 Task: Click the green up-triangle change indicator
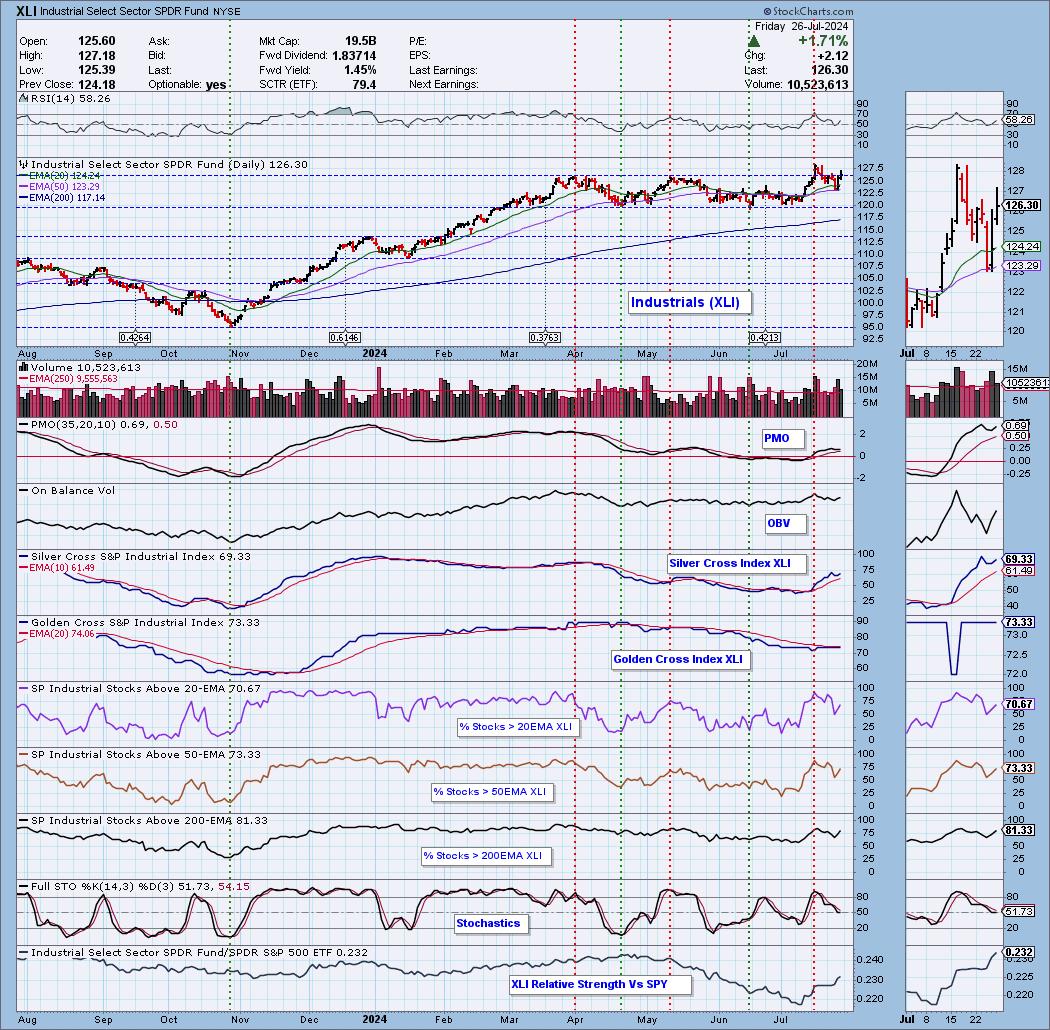(x=753, y=42)
